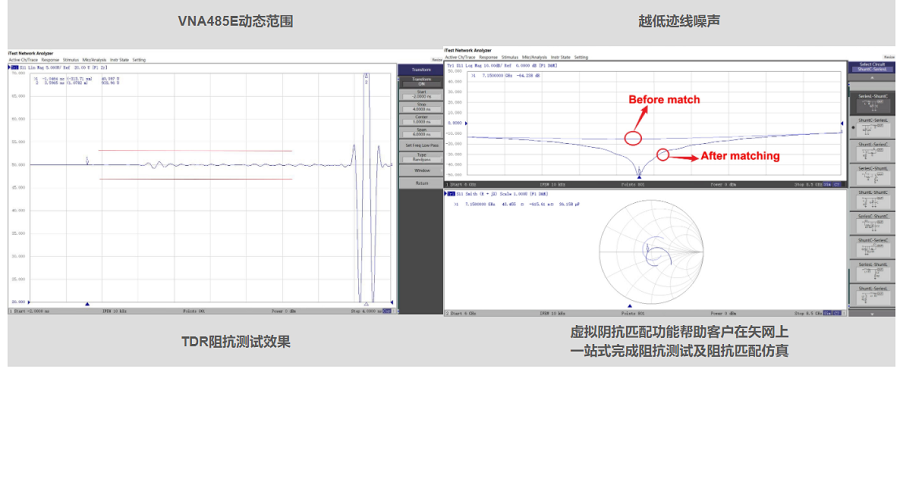Switch the Type Bandpass softkey
Image resolution: width=900 pixels, height=481 pixels.
pos(421,157)
